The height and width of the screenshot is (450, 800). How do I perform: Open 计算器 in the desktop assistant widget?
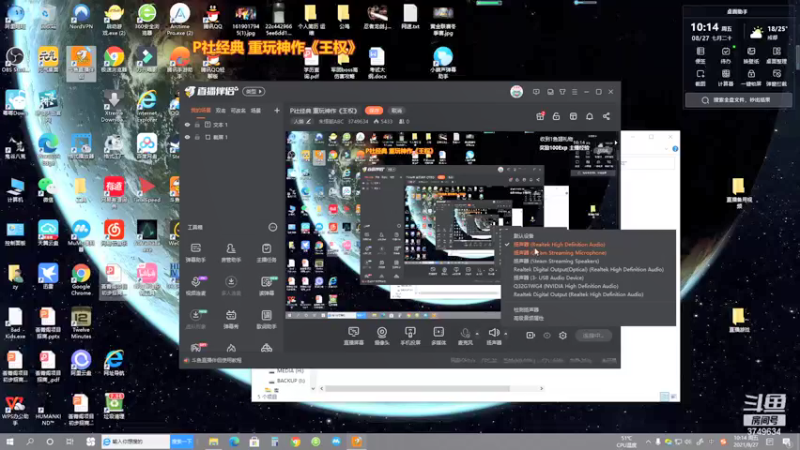[x=726, y=77]
